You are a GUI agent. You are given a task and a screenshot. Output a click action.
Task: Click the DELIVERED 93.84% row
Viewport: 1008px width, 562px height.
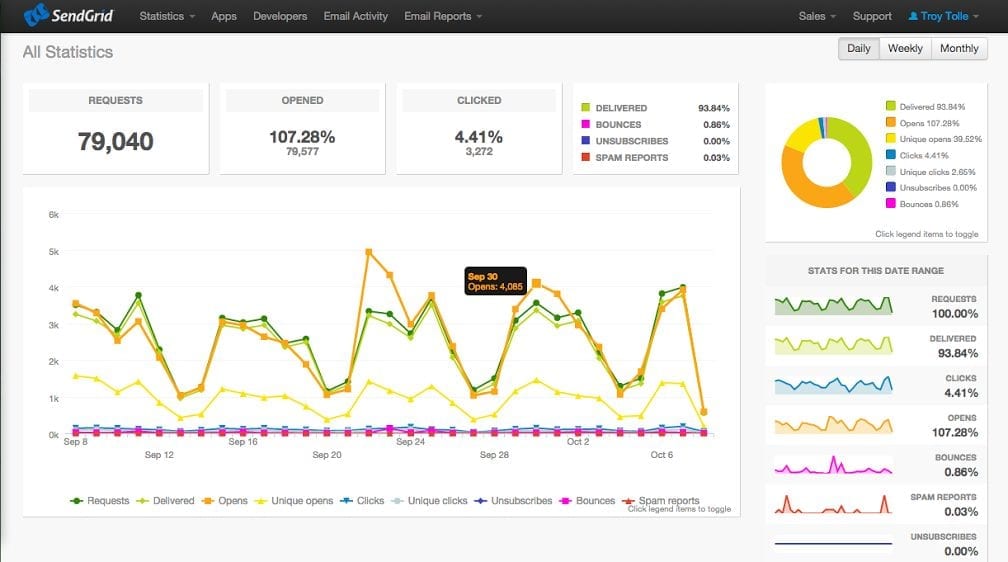point(655,108)
